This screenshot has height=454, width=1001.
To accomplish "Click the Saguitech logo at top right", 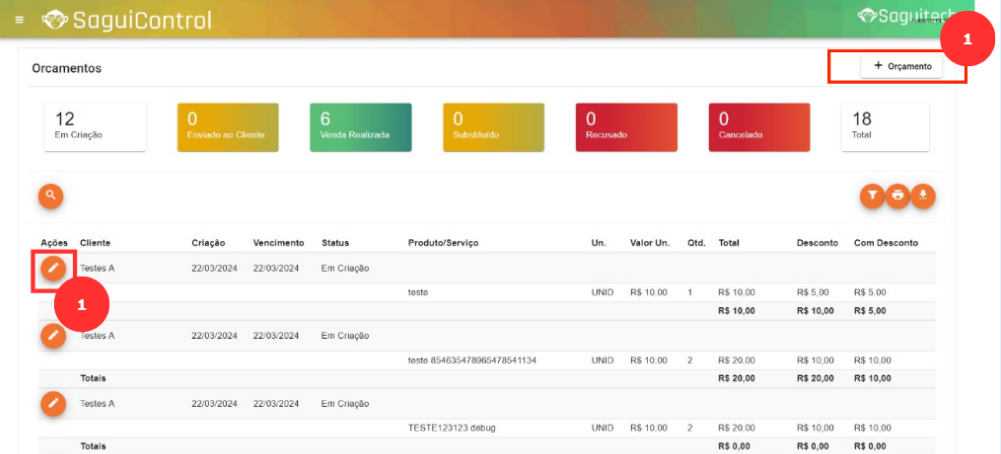I will tap(906, 16).
